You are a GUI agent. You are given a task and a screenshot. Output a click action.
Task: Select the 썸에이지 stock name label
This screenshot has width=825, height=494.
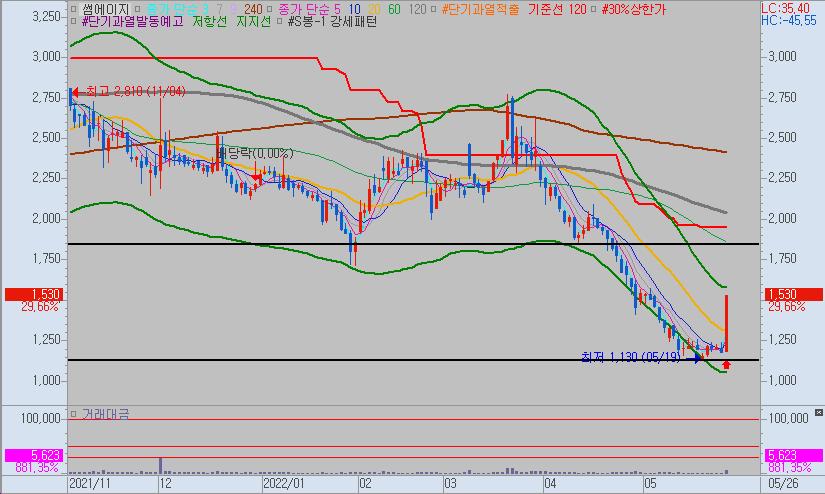tap(106, 9)
